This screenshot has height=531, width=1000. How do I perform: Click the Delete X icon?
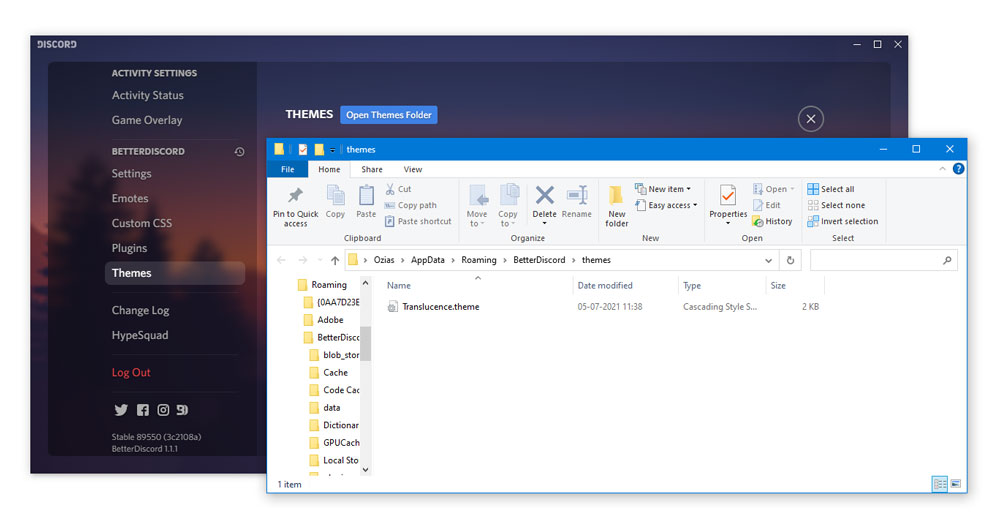click(545, 194)
